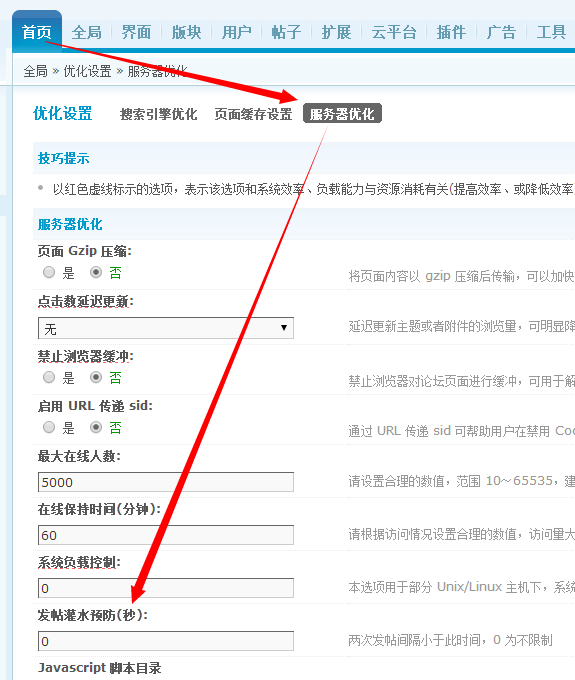
Task: Open the 页面缓存设置 sub-tab
Action: coord(253,114)
